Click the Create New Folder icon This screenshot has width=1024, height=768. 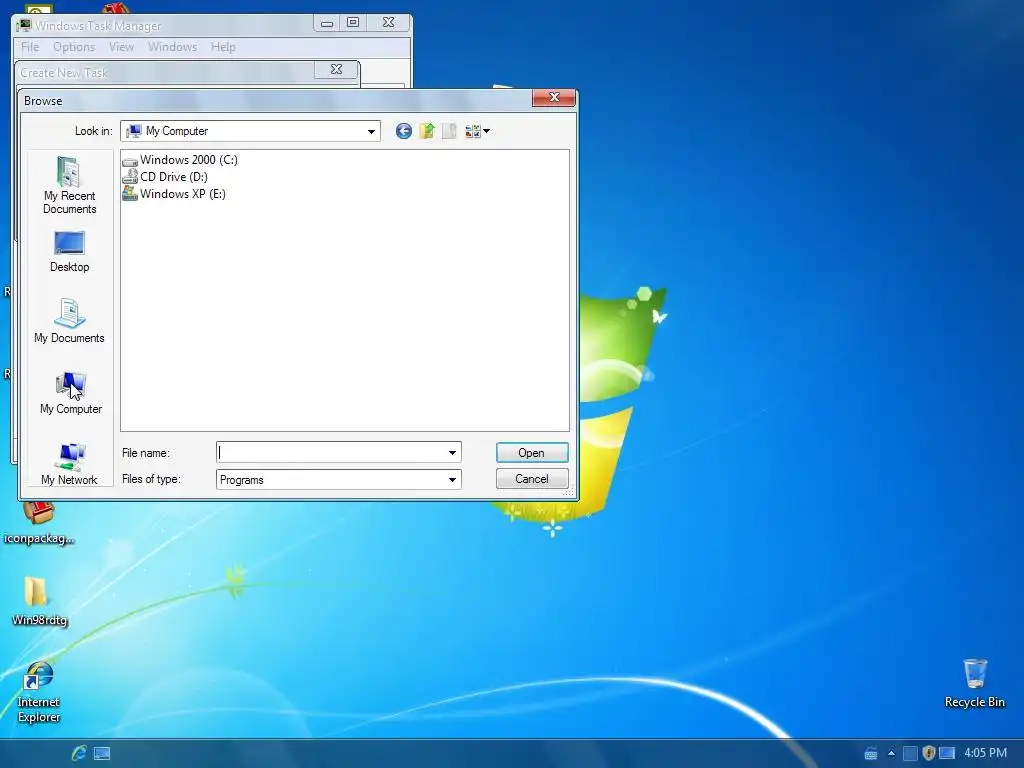[449, 131]
